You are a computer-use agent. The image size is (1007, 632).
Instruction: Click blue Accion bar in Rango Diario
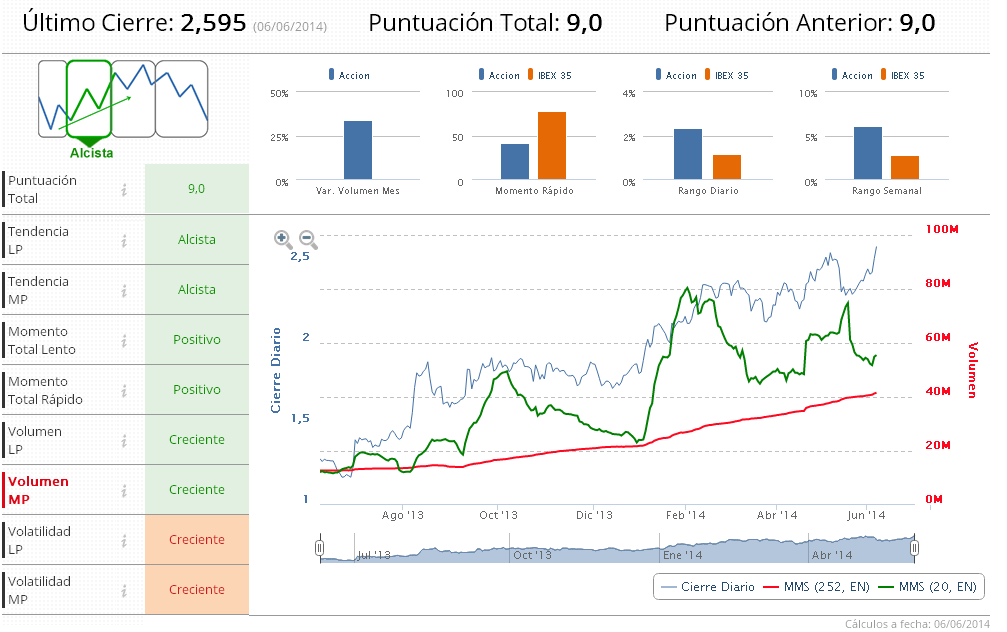click(x=688, y=154)
